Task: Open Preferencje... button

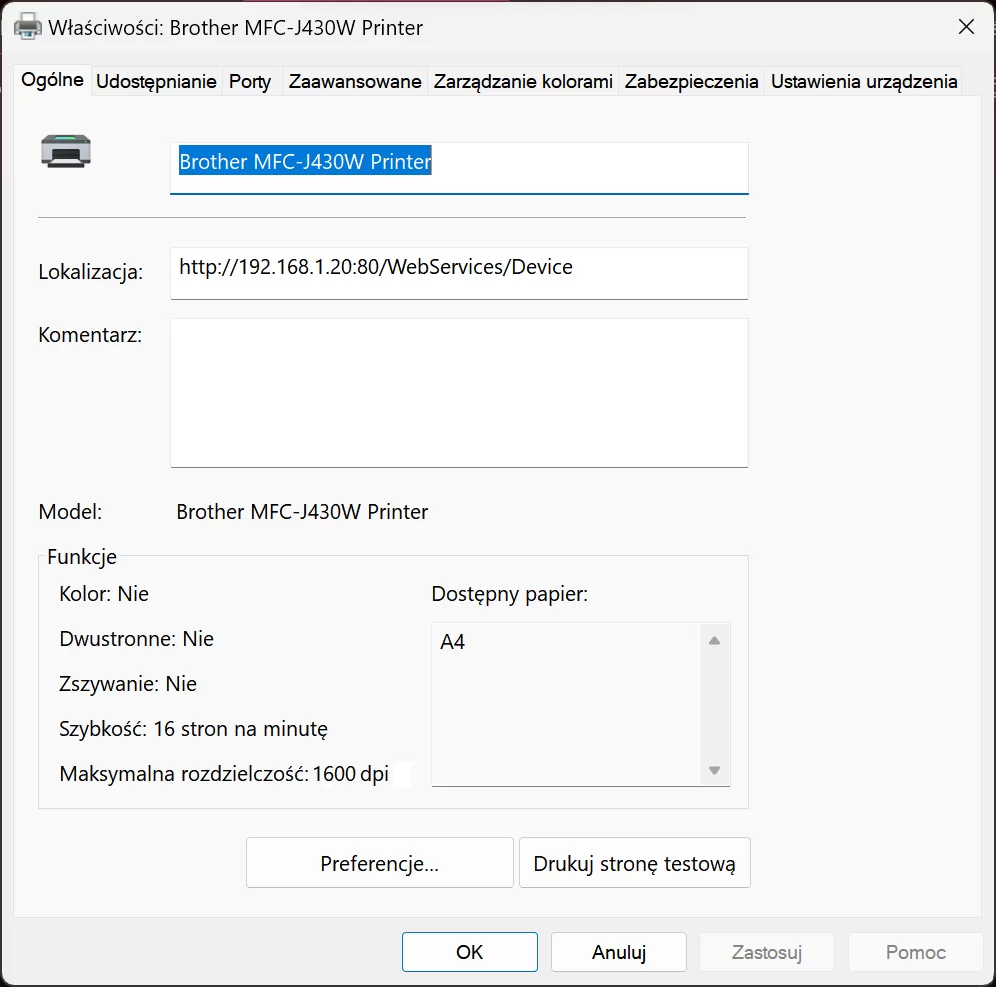Action: (x=380, y=863)
